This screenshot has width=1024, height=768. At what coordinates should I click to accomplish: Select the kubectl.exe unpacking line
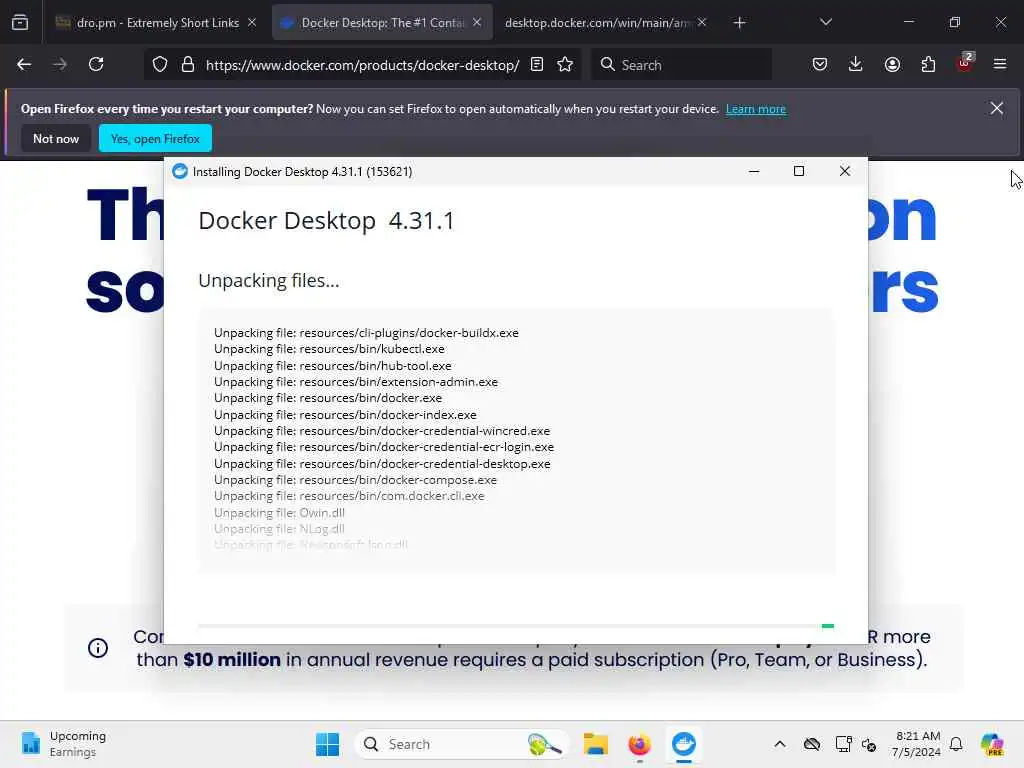pyautogui.click(x=329, y=349)
